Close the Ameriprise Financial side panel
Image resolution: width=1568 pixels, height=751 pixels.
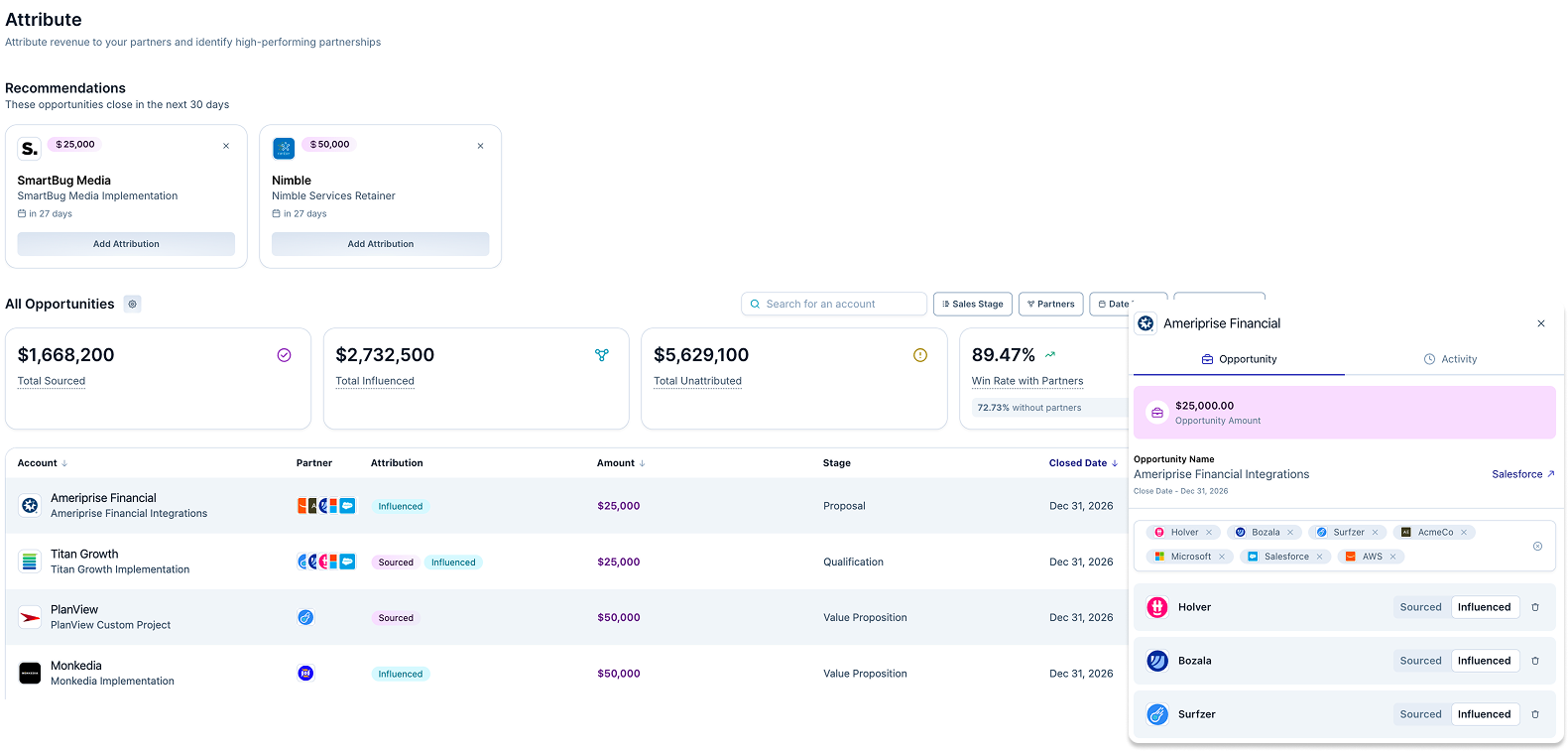(1541, 323)
